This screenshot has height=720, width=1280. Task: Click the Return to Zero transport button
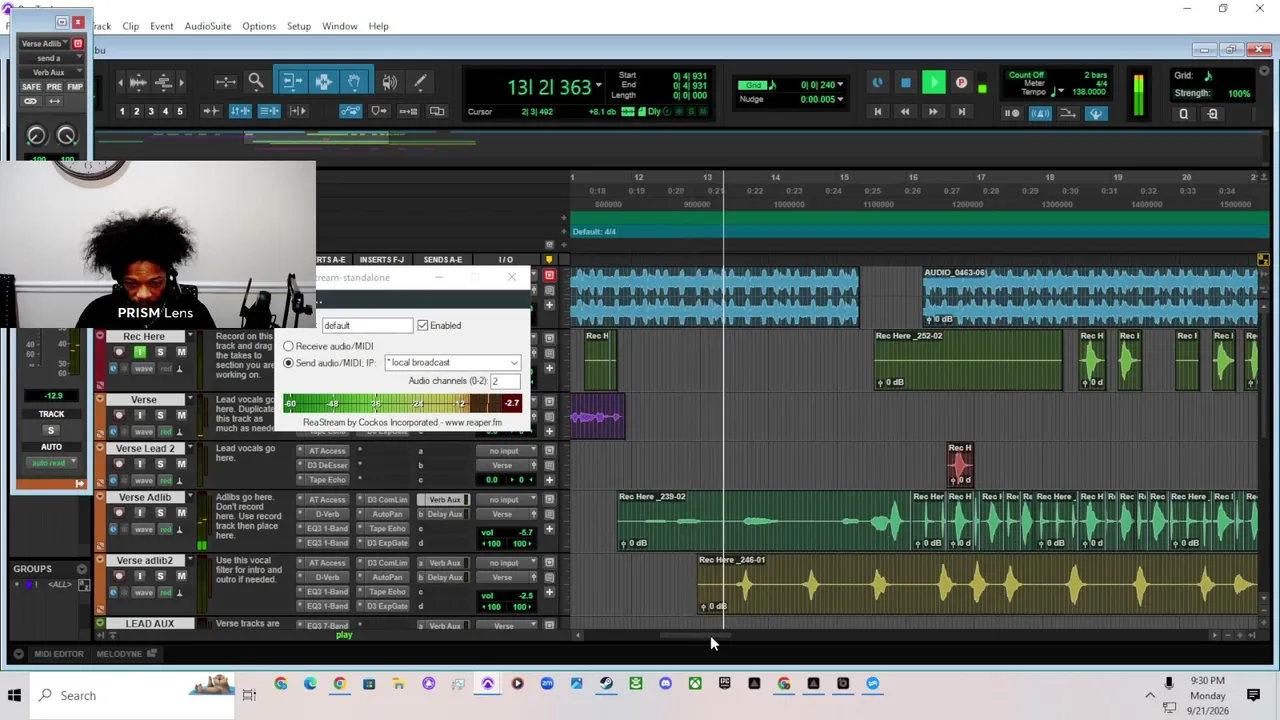pos(877,112)
